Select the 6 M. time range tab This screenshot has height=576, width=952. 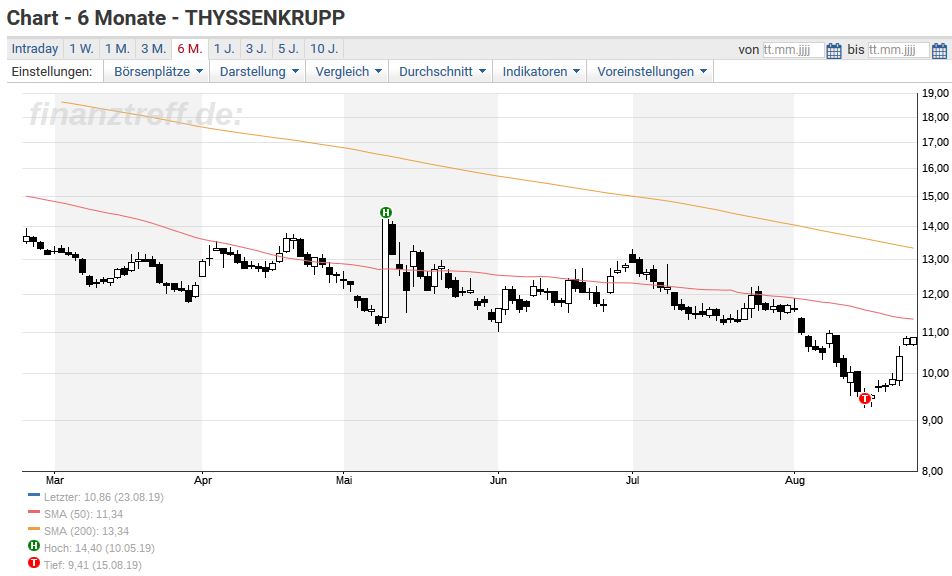pyautogui.click(x=190, y=49)
